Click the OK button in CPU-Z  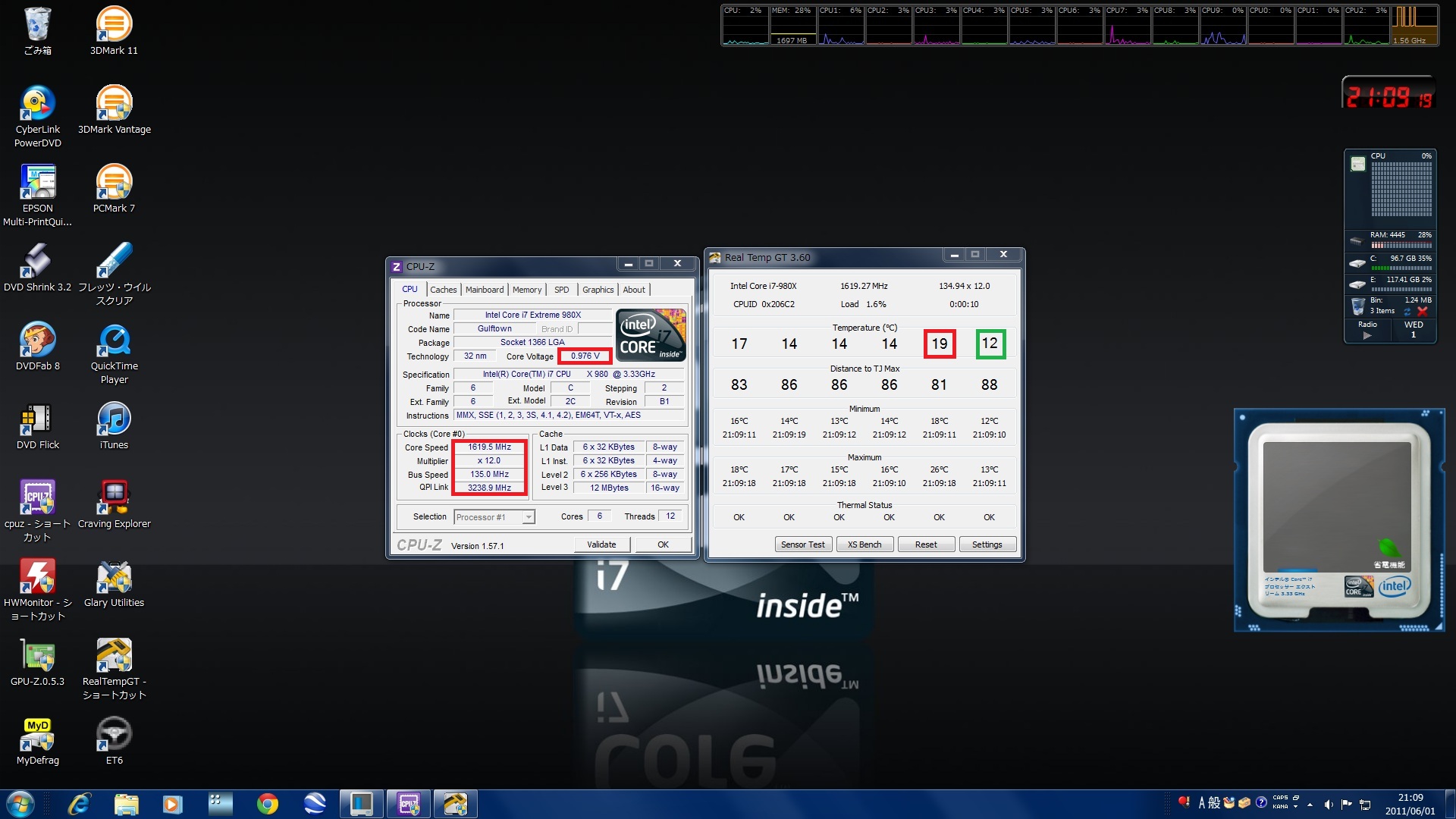point(664,544)
